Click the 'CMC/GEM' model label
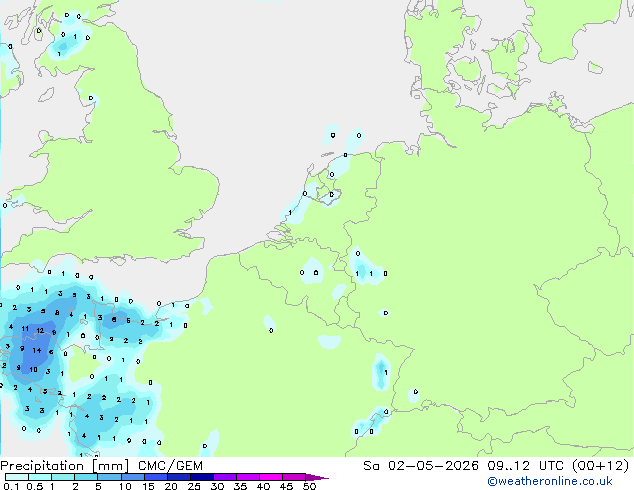This screenshot has height=490, width=634. 170,466
